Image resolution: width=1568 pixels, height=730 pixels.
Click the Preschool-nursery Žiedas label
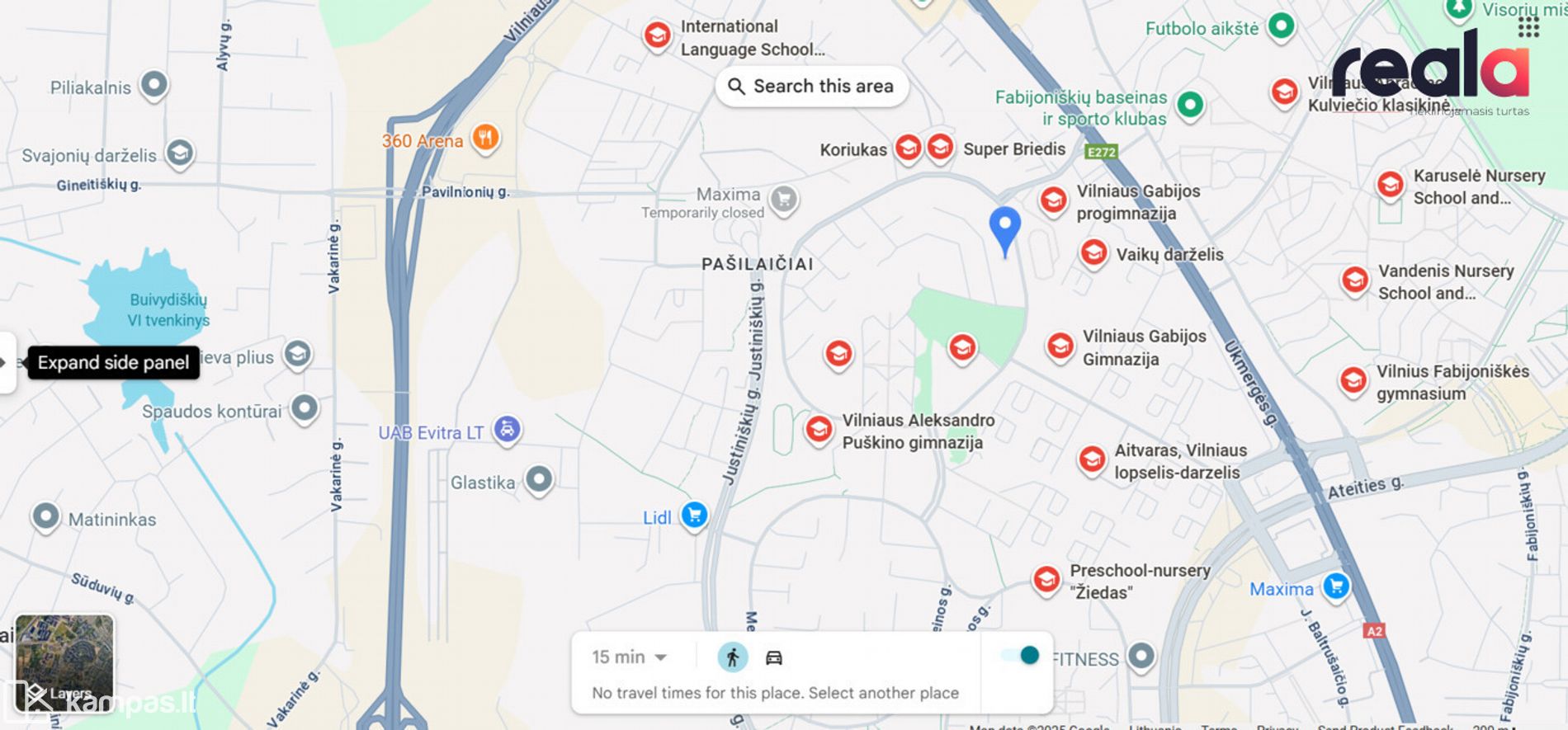pyautogui.click(x=1140, y=582)
